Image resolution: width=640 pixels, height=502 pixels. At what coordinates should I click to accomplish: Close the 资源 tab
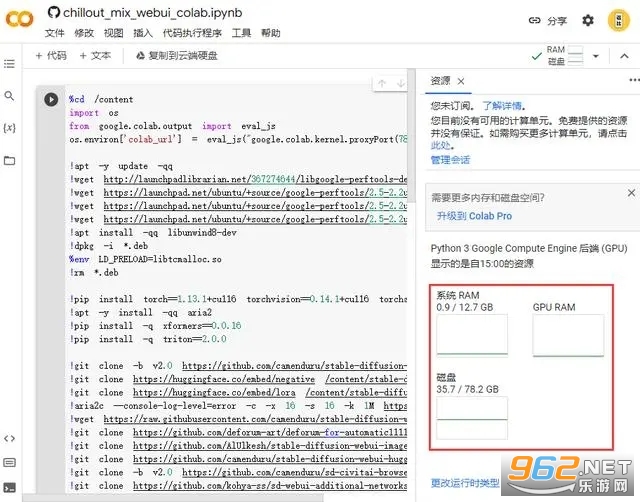click(x=461, y=81)
